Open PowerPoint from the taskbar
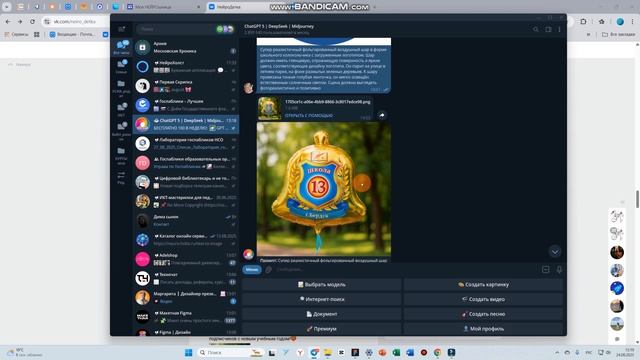Image resolution: width=640 pixels, height=360 pixels. [382, 353]
